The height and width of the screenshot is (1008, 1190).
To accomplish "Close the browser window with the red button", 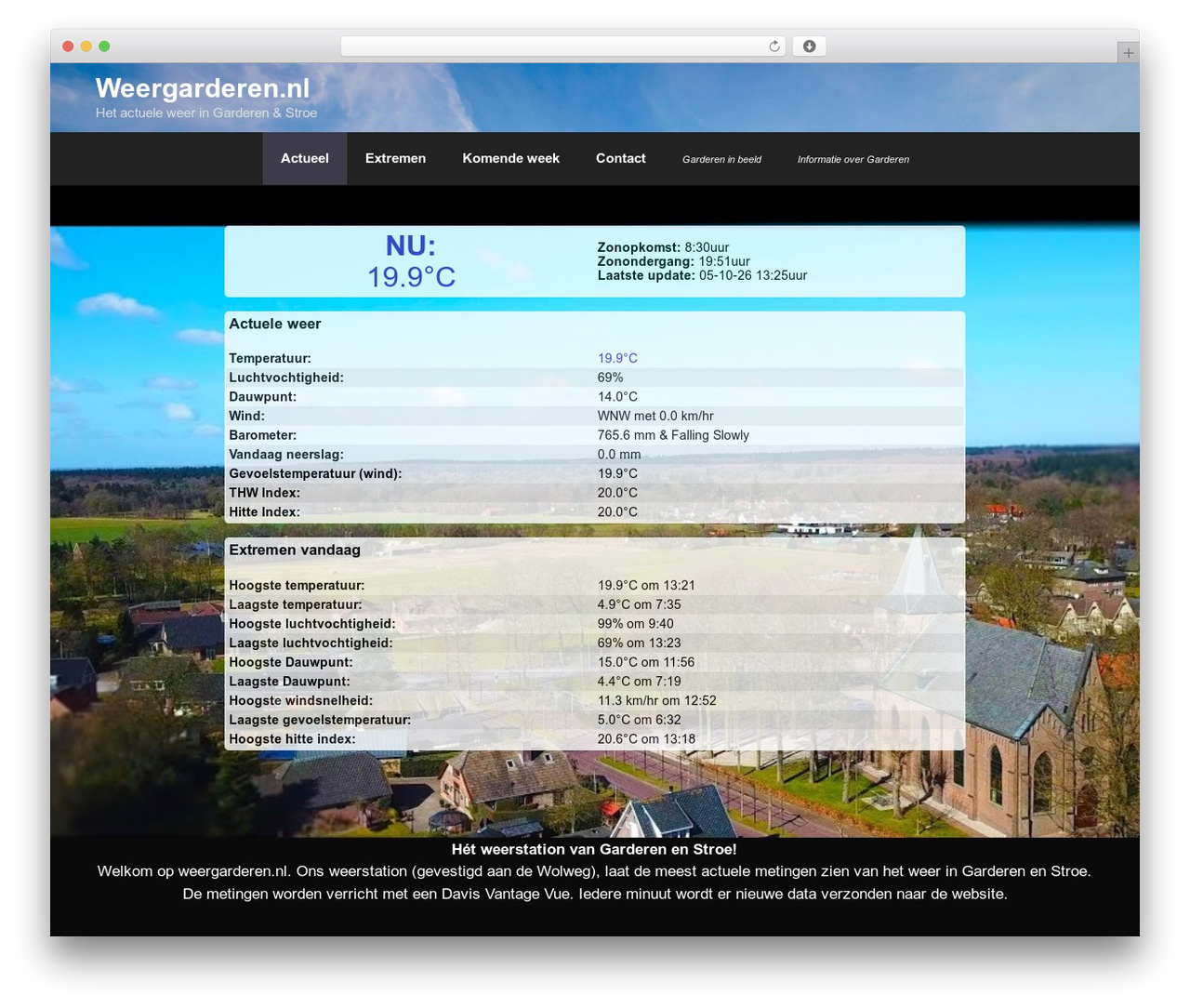I will pos(68,46).
